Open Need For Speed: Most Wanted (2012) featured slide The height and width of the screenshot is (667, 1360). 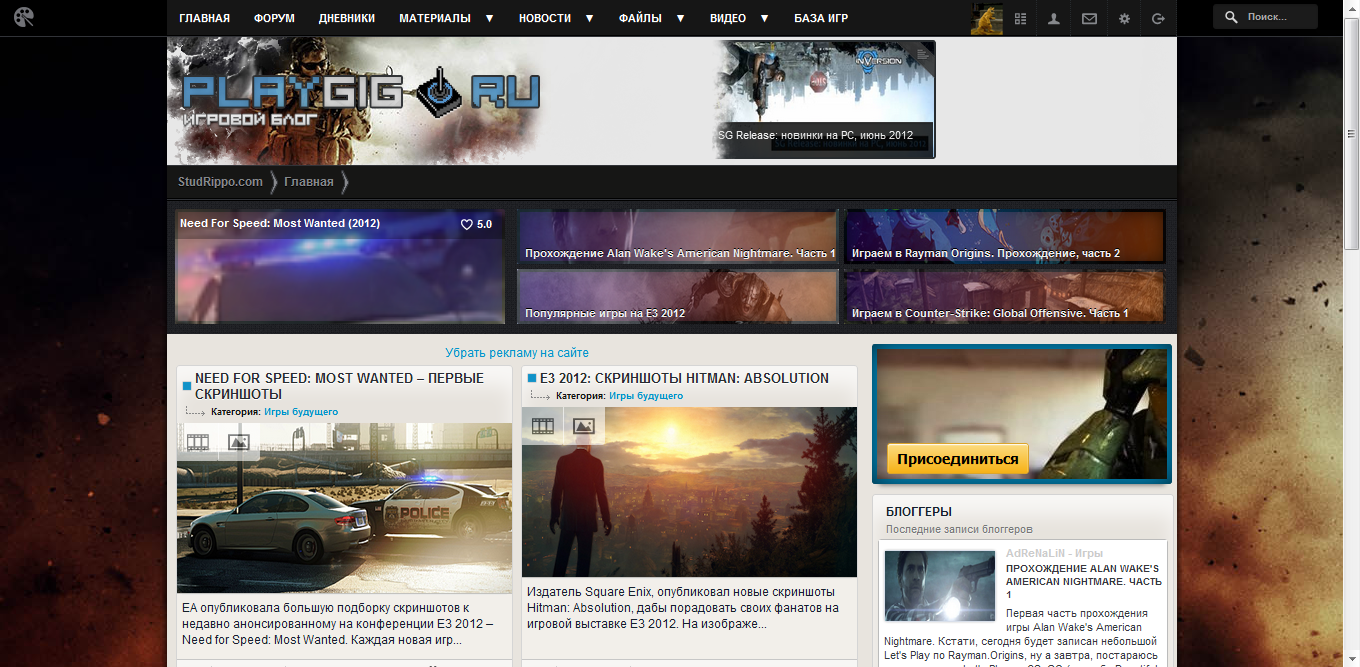click(x=340, y=267)
